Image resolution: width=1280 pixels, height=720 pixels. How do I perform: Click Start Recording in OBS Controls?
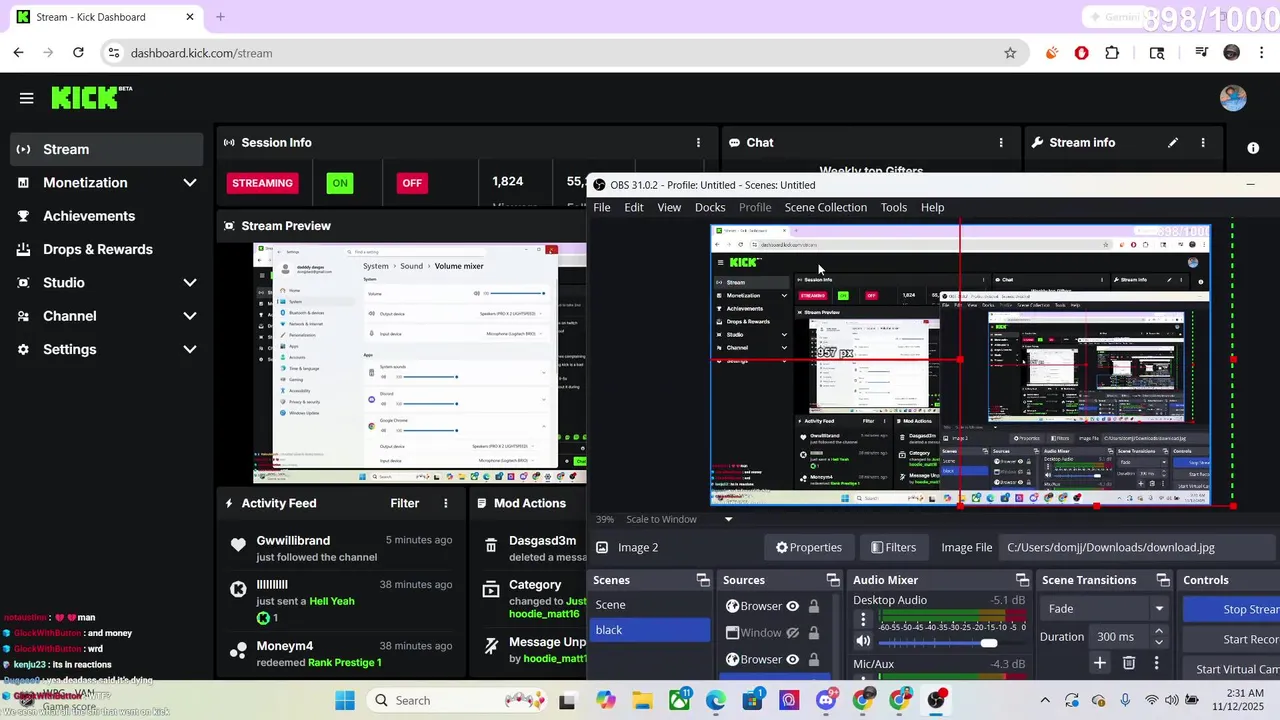pyautogui.click(x=1231, y=639)
